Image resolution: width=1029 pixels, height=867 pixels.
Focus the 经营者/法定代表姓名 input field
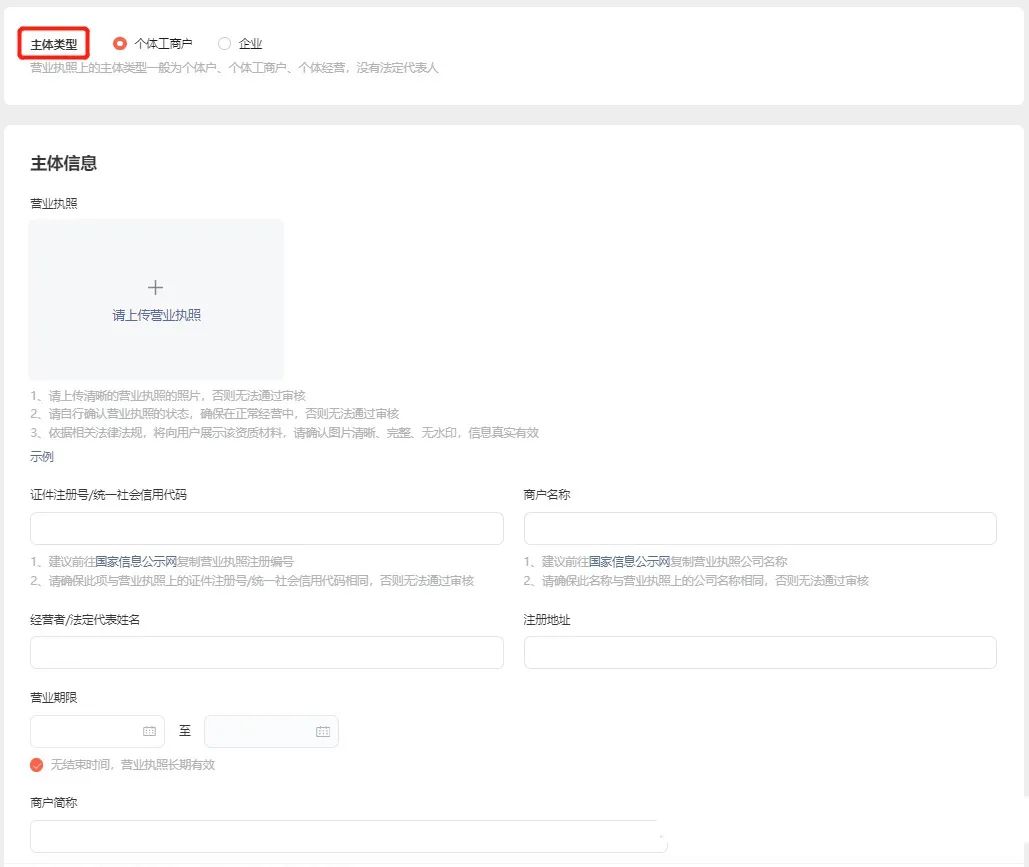266,652
